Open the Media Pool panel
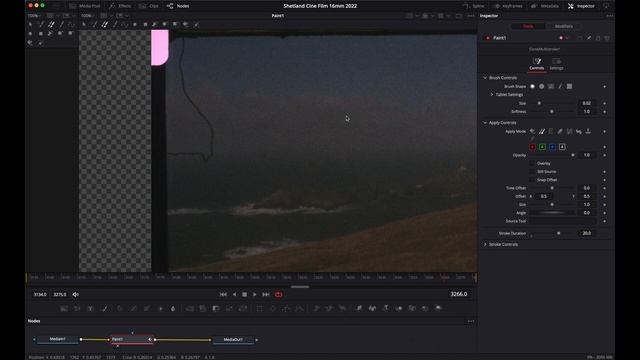This screenshot has height=360, width=640. (84, 6)
